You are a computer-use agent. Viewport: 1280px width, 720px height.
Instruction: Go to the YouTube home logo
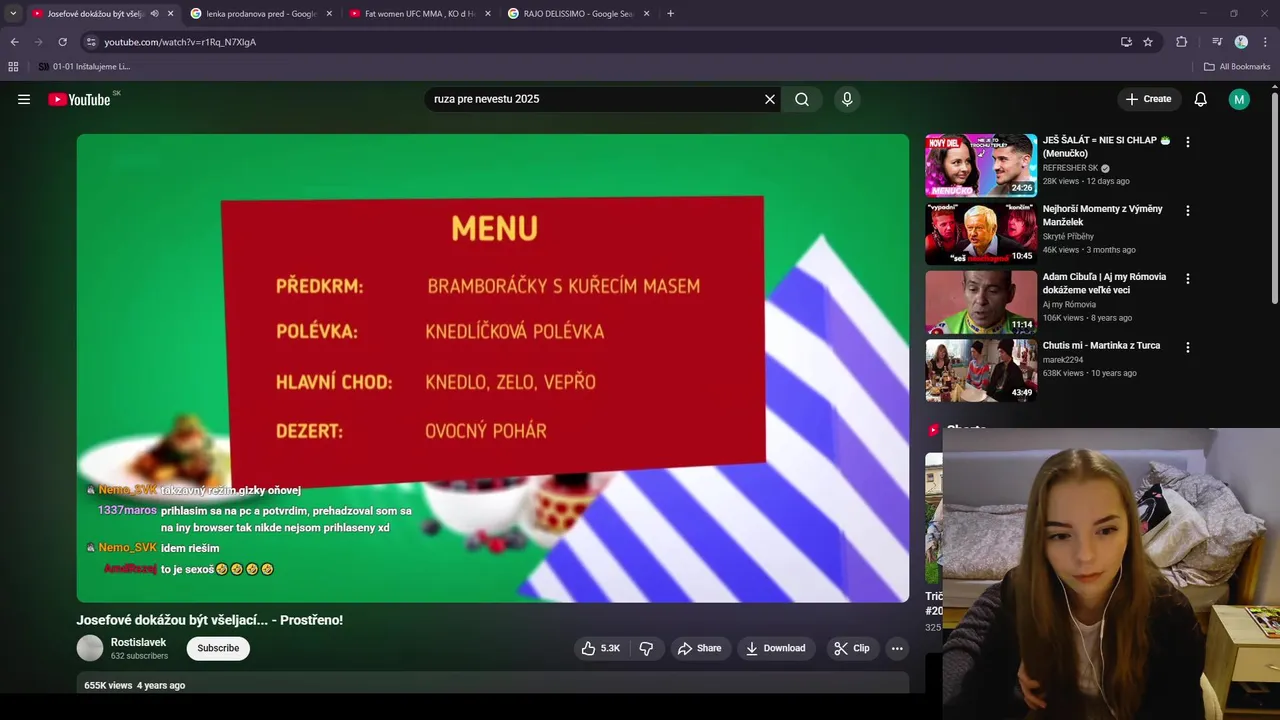pyautogui.click(x=79, y=99)
